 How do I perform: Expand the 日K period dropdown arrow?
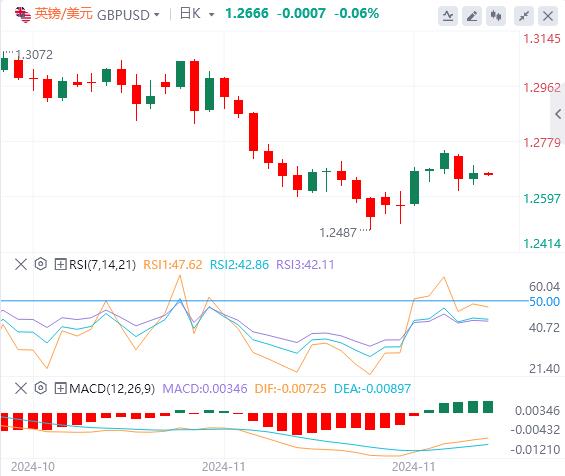point(212,15)
